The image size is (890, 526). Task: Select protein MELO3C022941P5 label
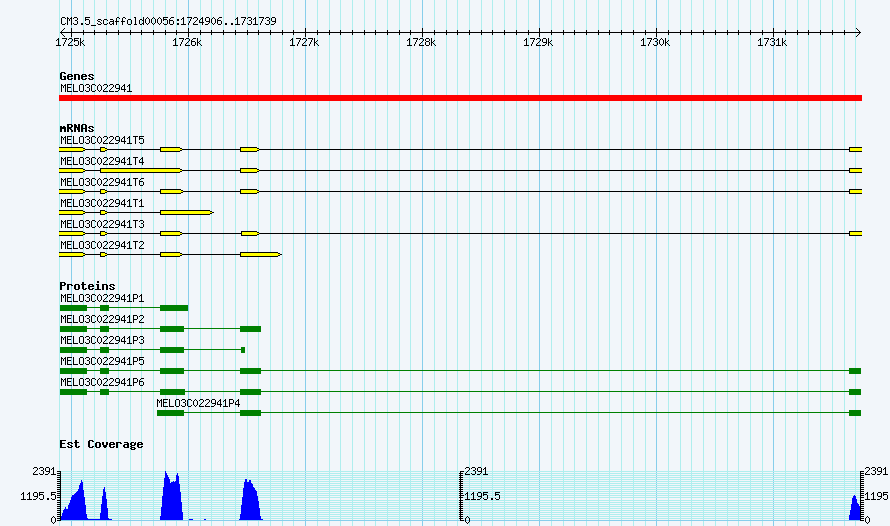[102, 361]
